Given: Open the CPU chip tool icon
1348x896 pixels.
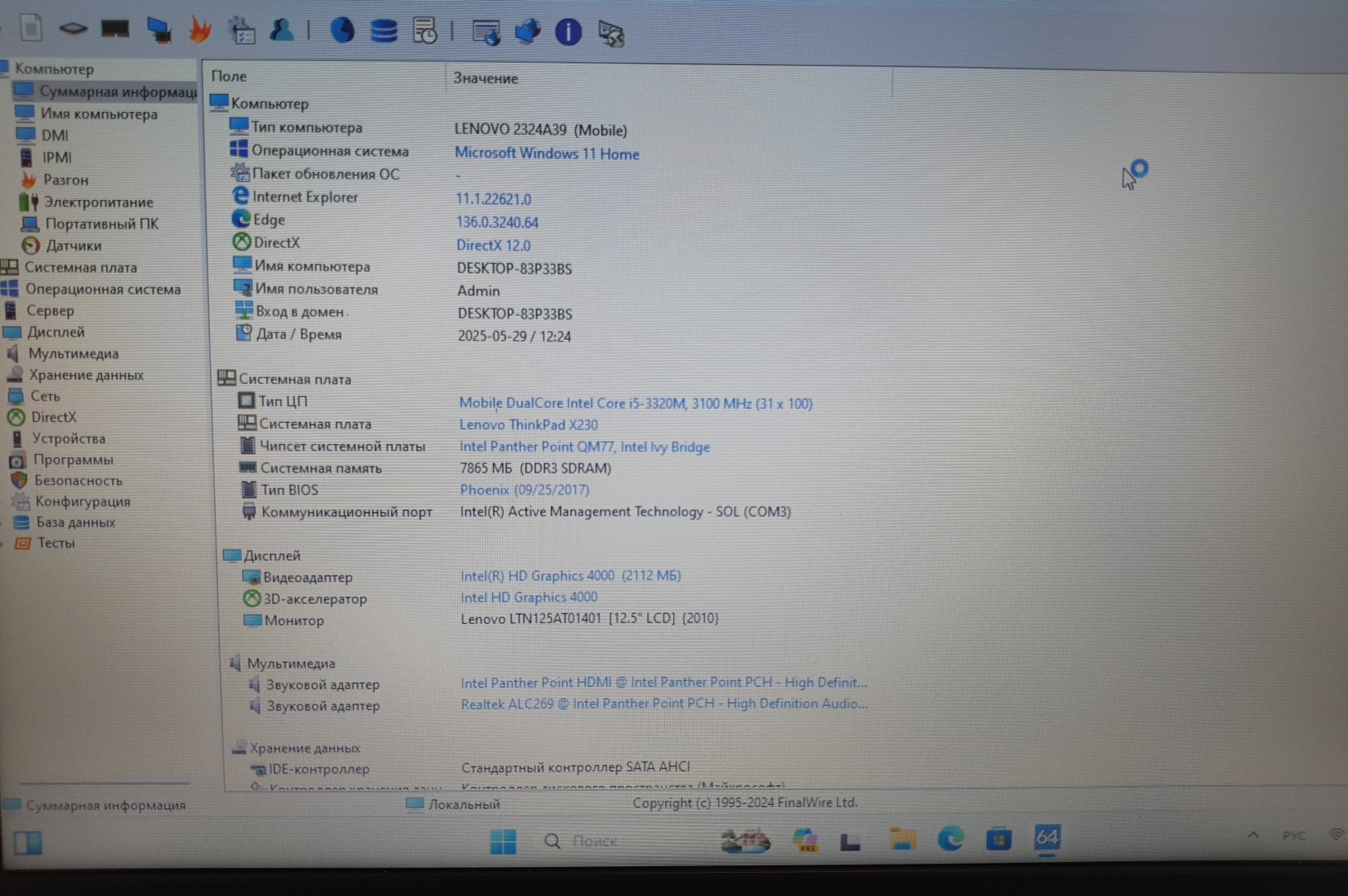Looking at the screenshot, I should [x=73, y=29].
